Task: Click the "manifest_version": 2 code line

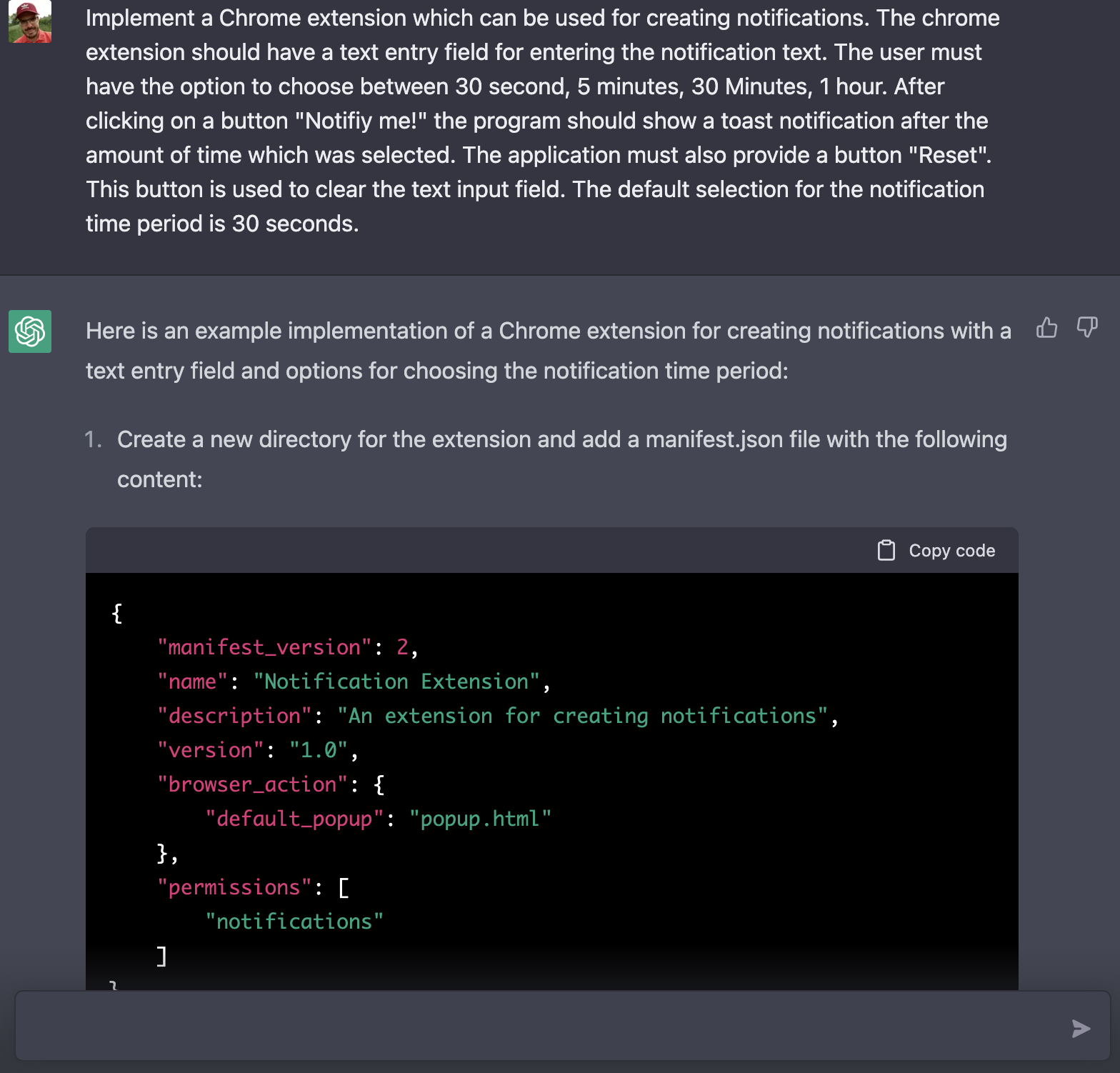Action: click(287, 647)
